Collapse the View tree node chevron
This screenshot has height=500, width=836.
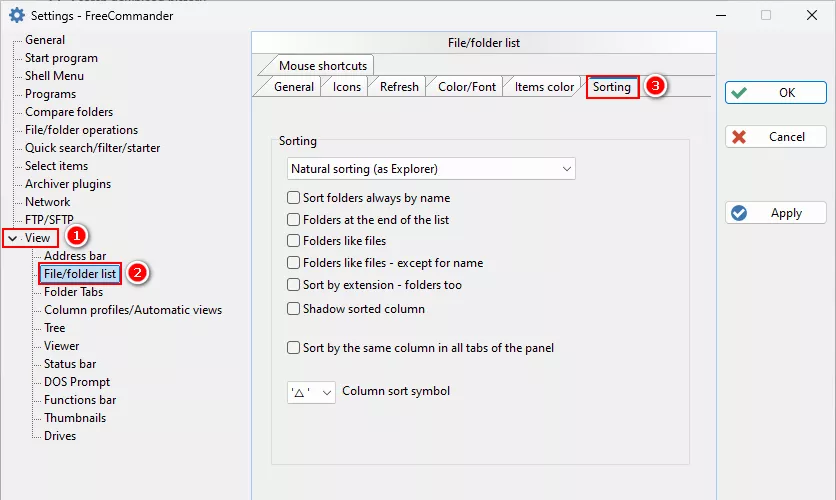pyautogui.click(x=12, y=238)
